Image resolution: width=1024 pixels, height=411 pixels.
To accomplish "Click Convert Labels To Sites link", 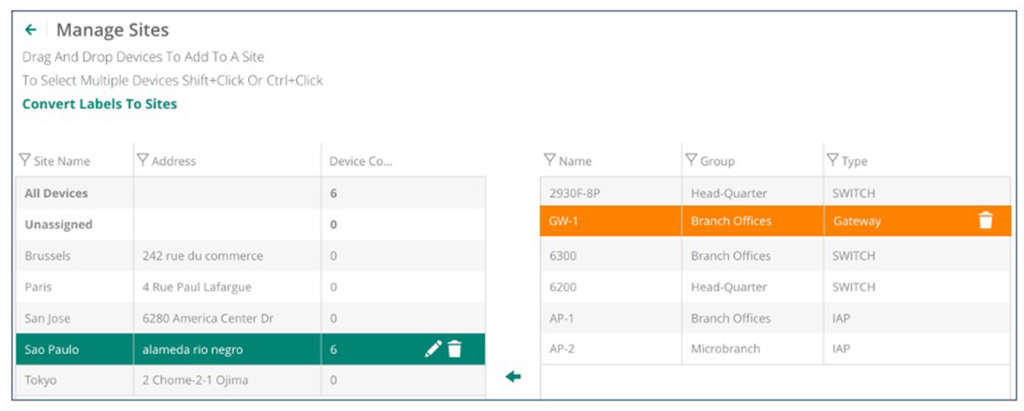I will point(99,104).
